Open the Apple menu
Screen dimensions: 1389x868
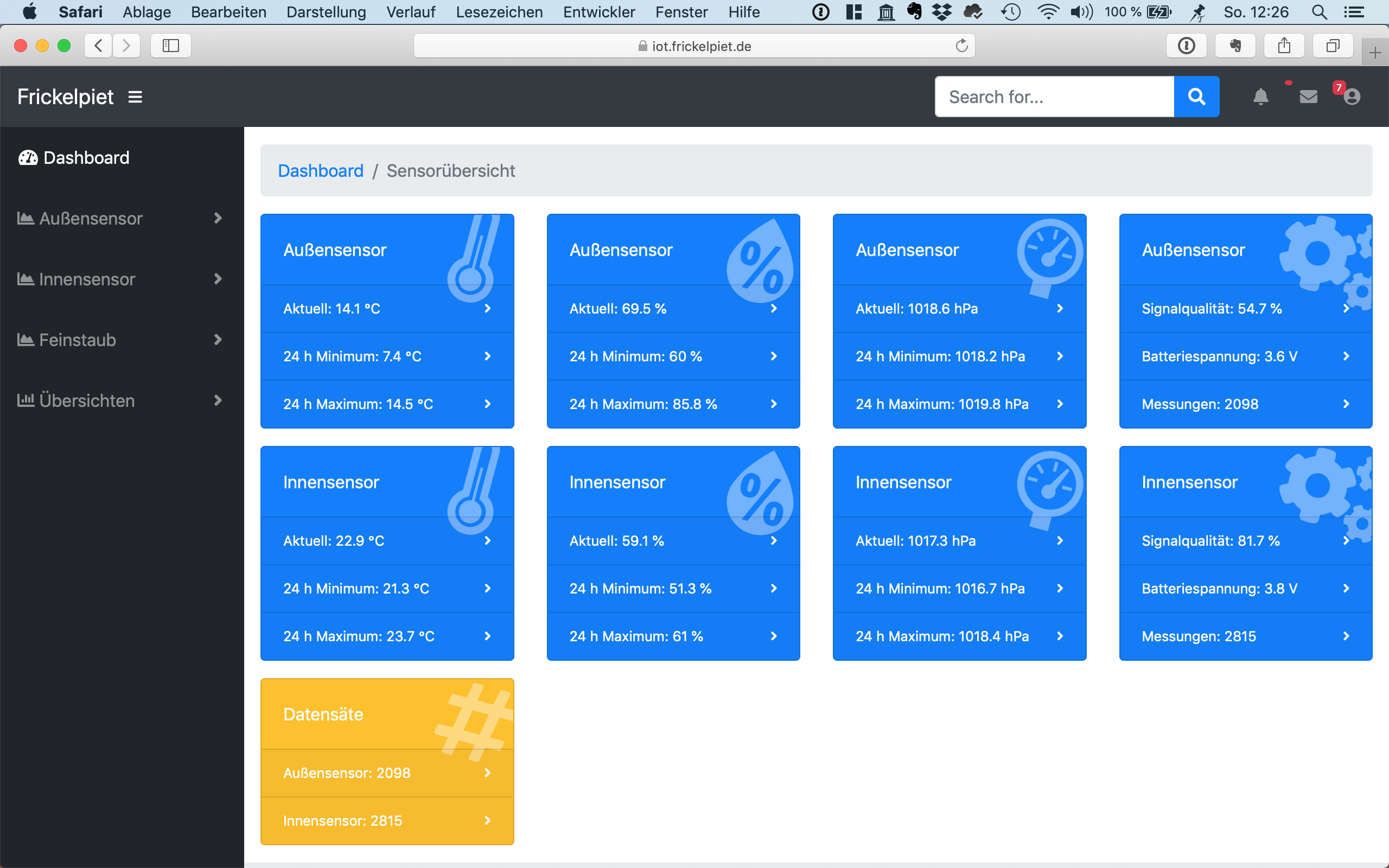[29, 12]
